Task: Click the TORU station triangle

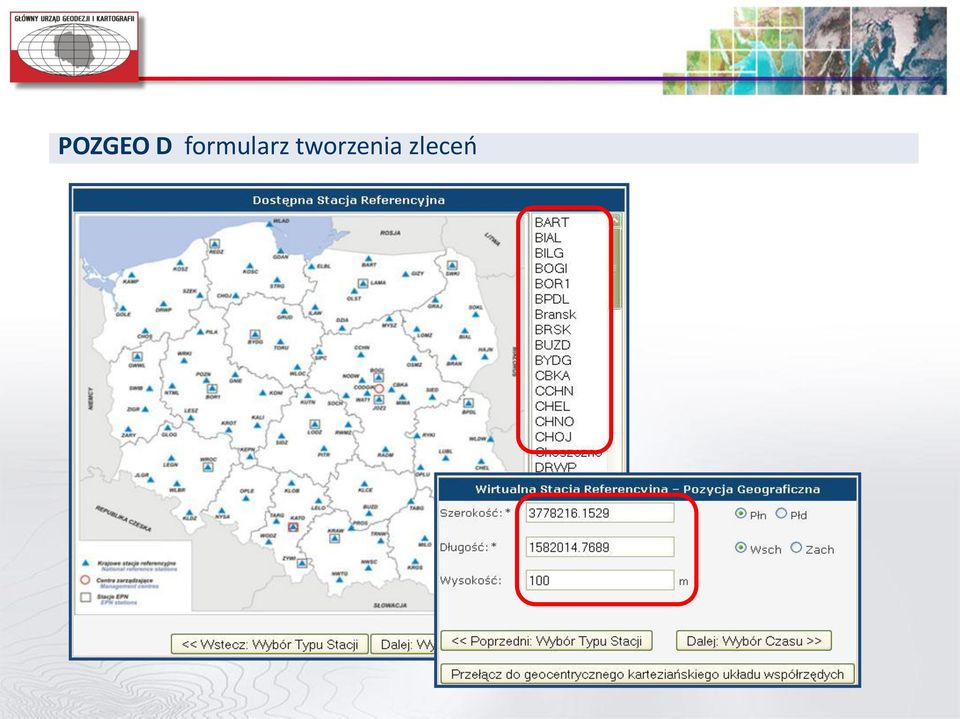Action: [x=280, y=342]
